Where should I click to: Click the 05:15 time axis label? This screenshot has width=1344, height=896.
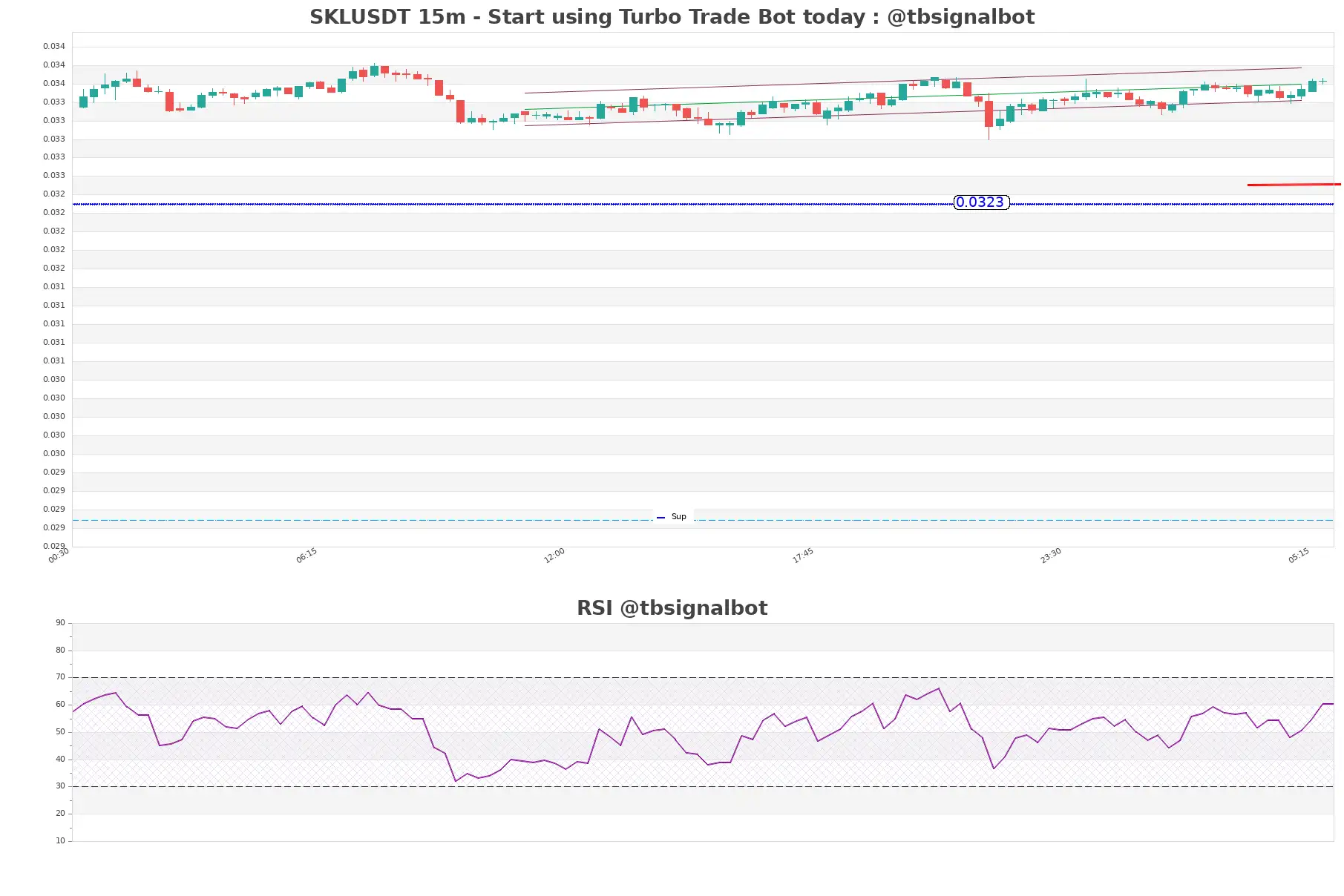[x=1299, y=556]
